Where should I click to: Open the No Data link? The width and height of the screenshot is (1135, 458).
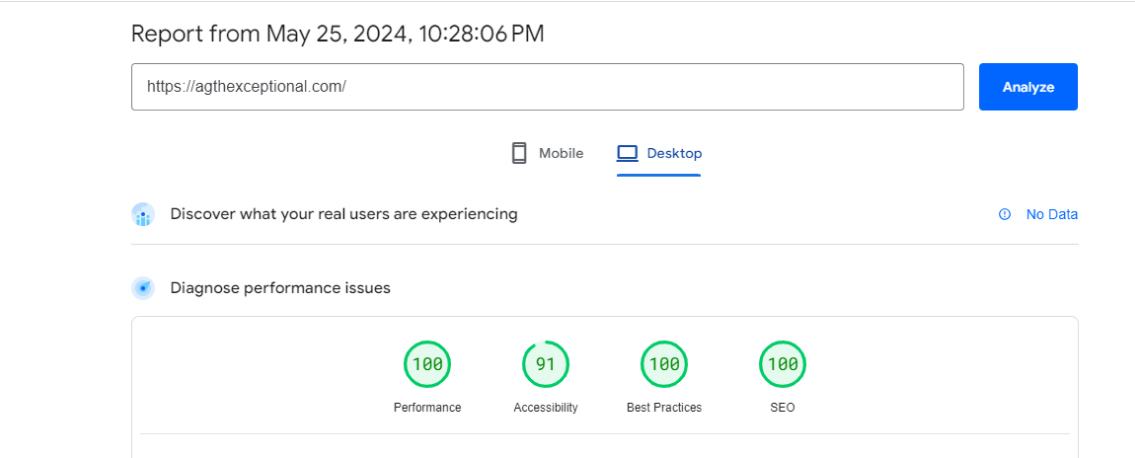coord(1051,214)
